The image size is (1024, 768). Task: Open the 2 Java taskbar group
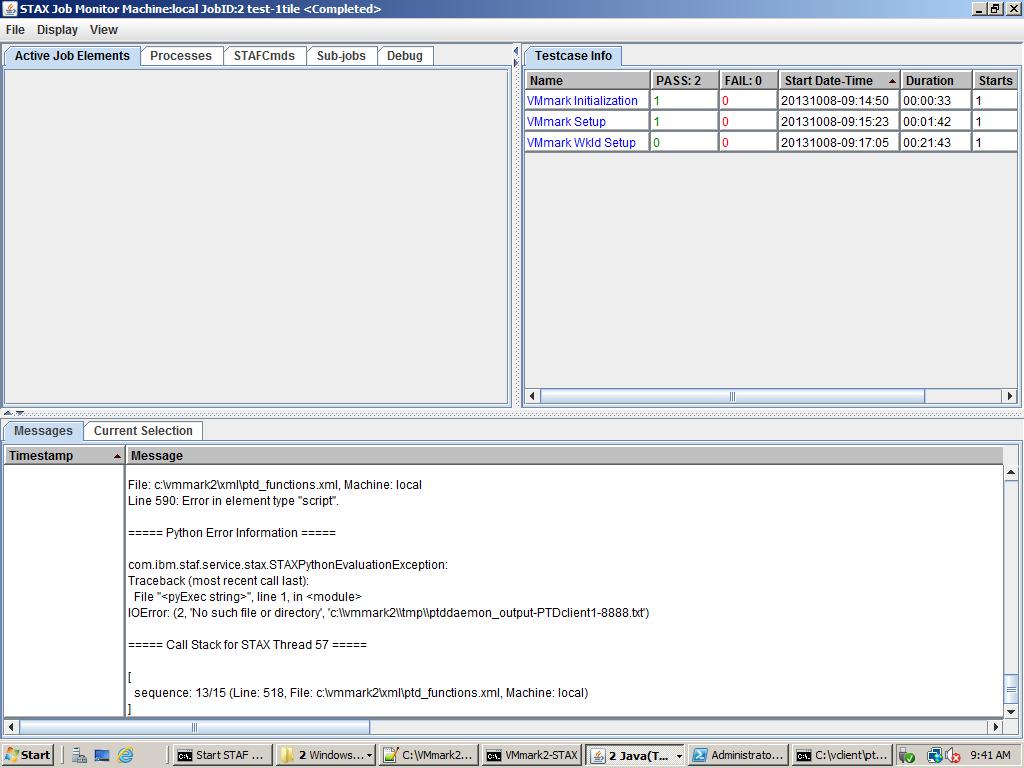coord(635,755)
